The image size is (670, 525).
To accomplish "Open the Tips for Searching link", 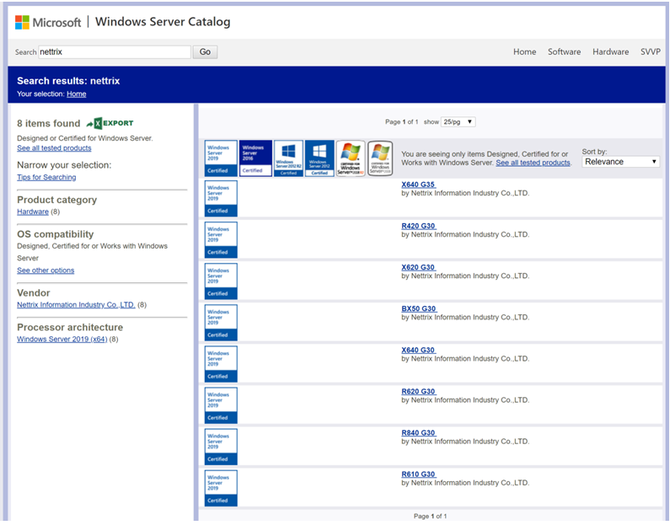I will click(47, 177).
